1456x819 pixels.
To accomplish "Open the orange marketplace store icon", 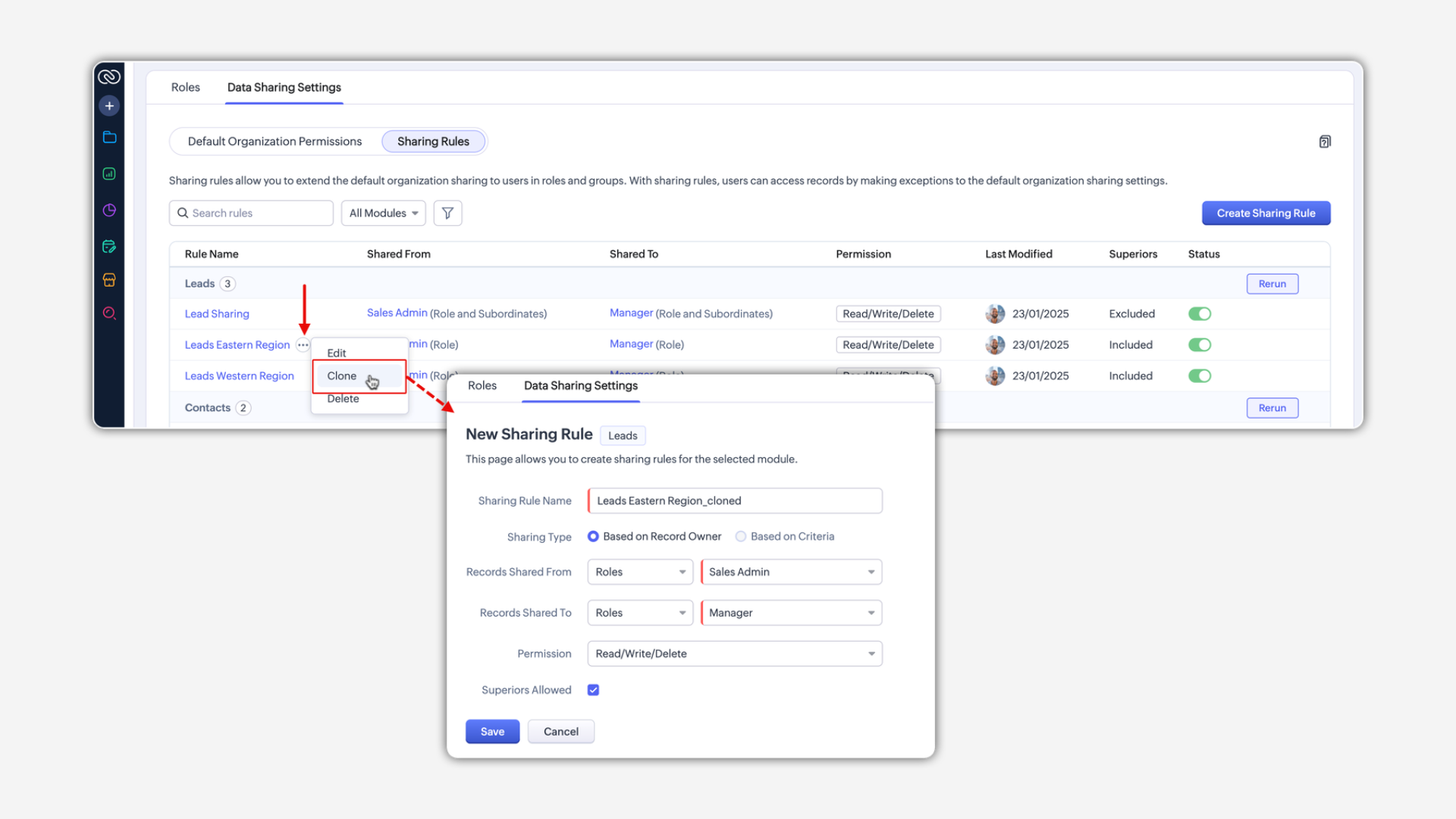I will (x=109, y=280).
